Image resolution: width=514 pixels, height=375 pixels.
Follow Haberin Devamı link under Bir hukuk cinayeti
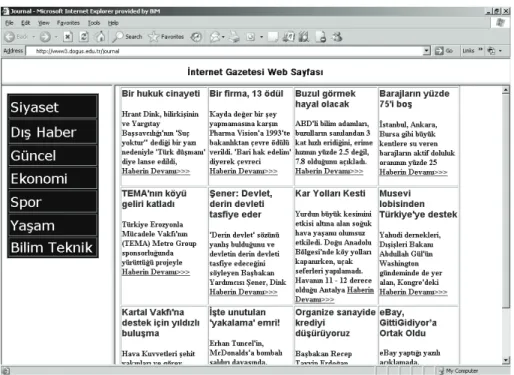pos(156,171)
